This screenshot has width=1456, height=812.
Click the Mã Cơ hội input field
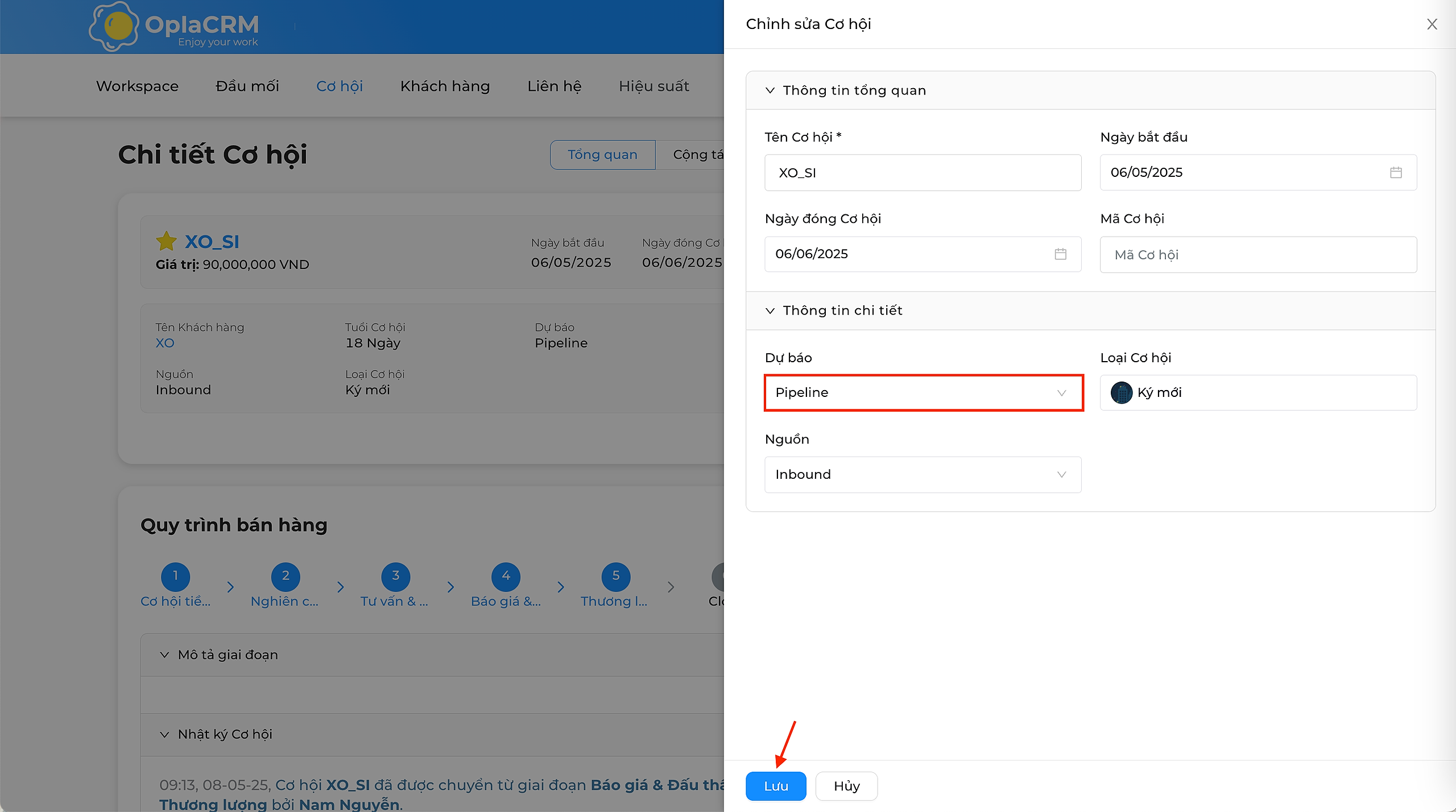coord(1258,254)
